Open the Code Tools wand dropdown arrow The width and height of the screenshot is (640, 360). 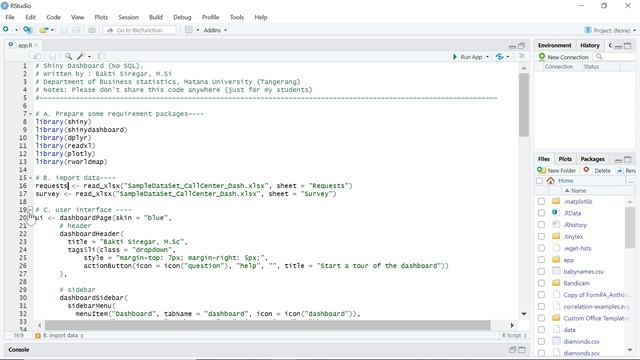(x=89, y=57)
